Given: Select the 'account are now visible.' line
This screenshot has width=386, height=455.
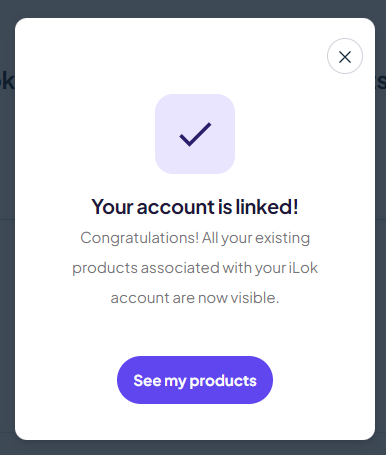Looking at the screenshot, I should pos(195,298).
